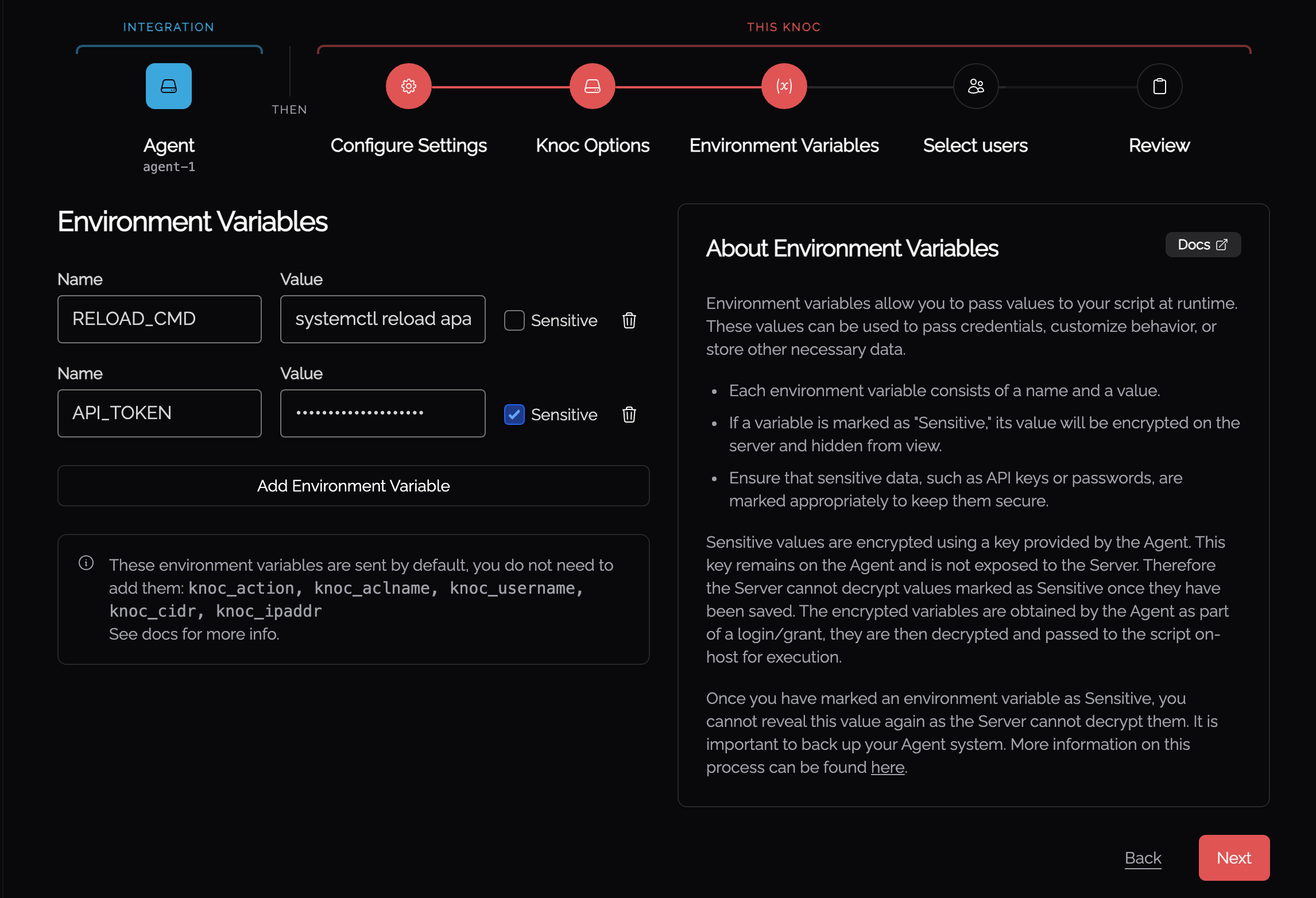Viewport: 1316px width, 898px height.
Task: Click the agent-1 label under Agent
Action: tap(169, 167)
